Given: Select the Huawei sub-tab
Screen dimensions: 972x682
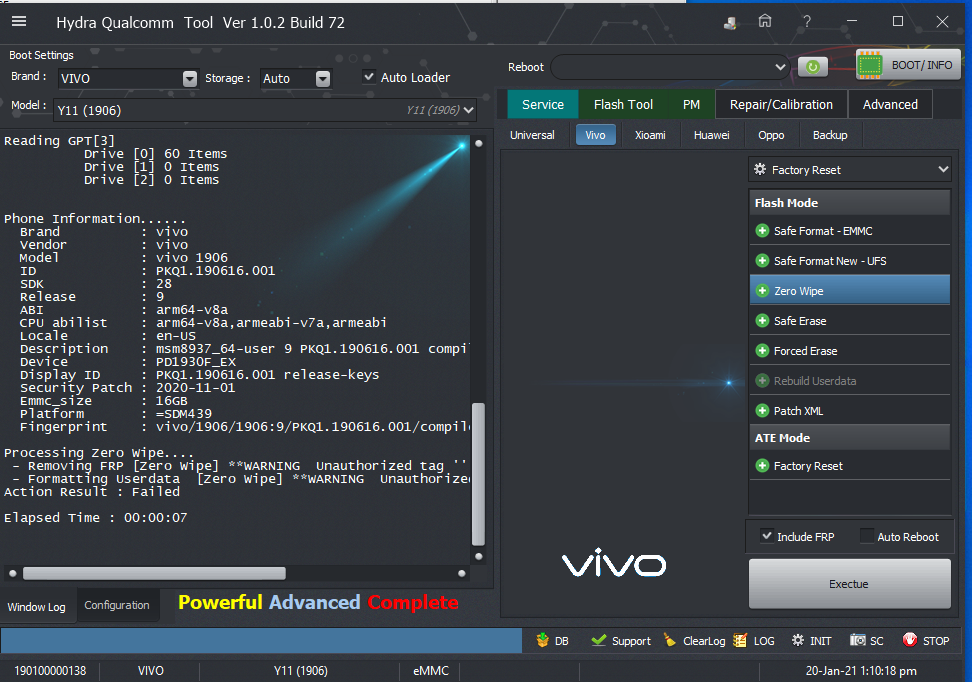Looking at the screenshot, I should 712,135.
